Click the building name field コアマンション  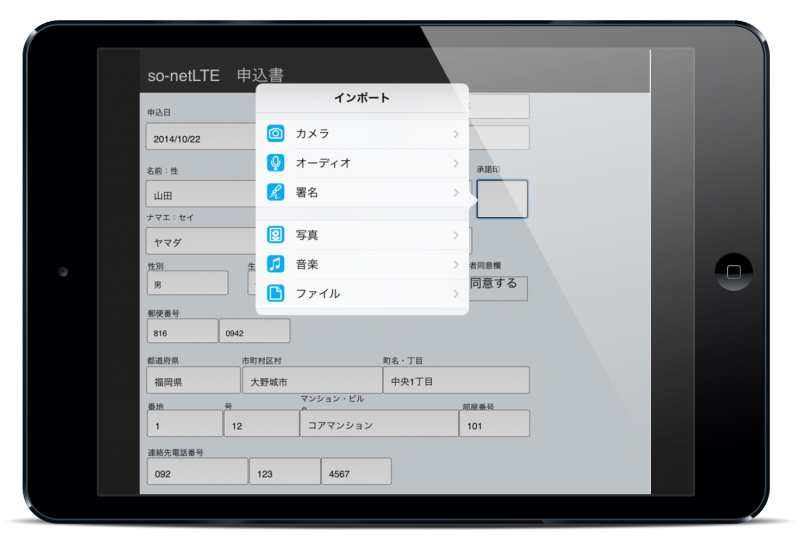click(378, 424)
